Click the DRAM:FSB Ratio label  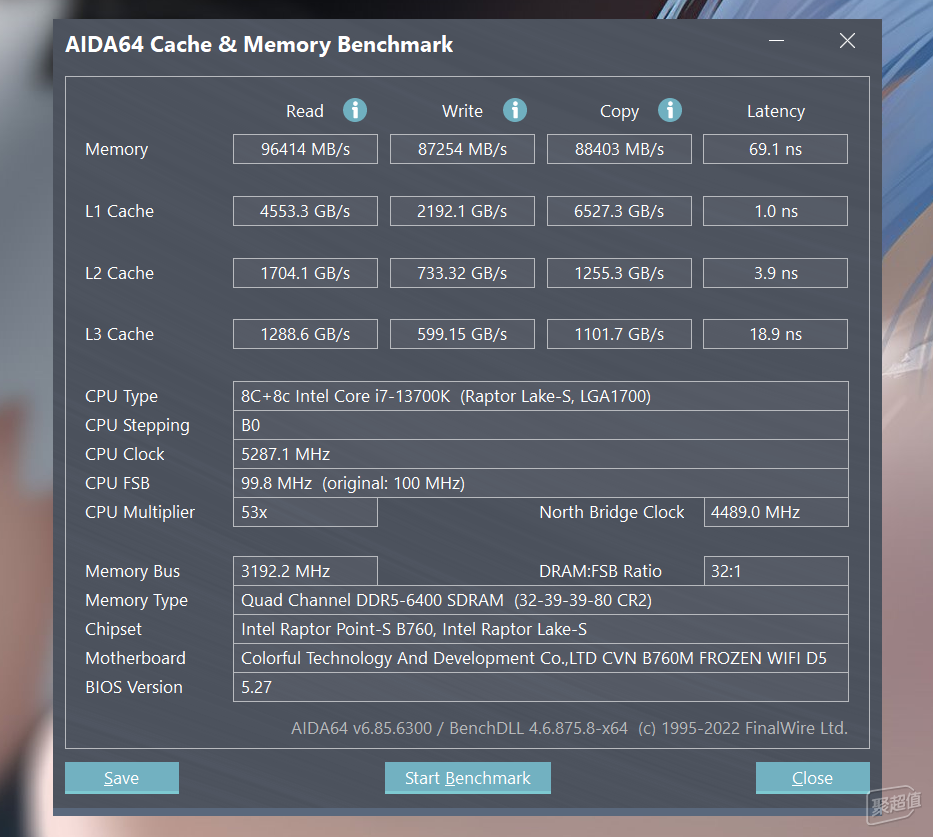point(600,572)
